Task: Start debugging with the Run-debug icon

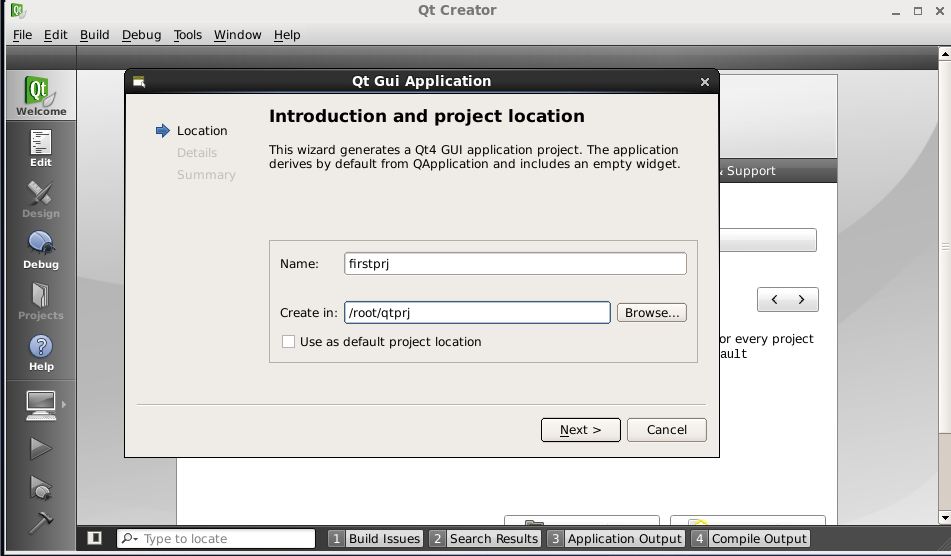Action: point(41,487)
